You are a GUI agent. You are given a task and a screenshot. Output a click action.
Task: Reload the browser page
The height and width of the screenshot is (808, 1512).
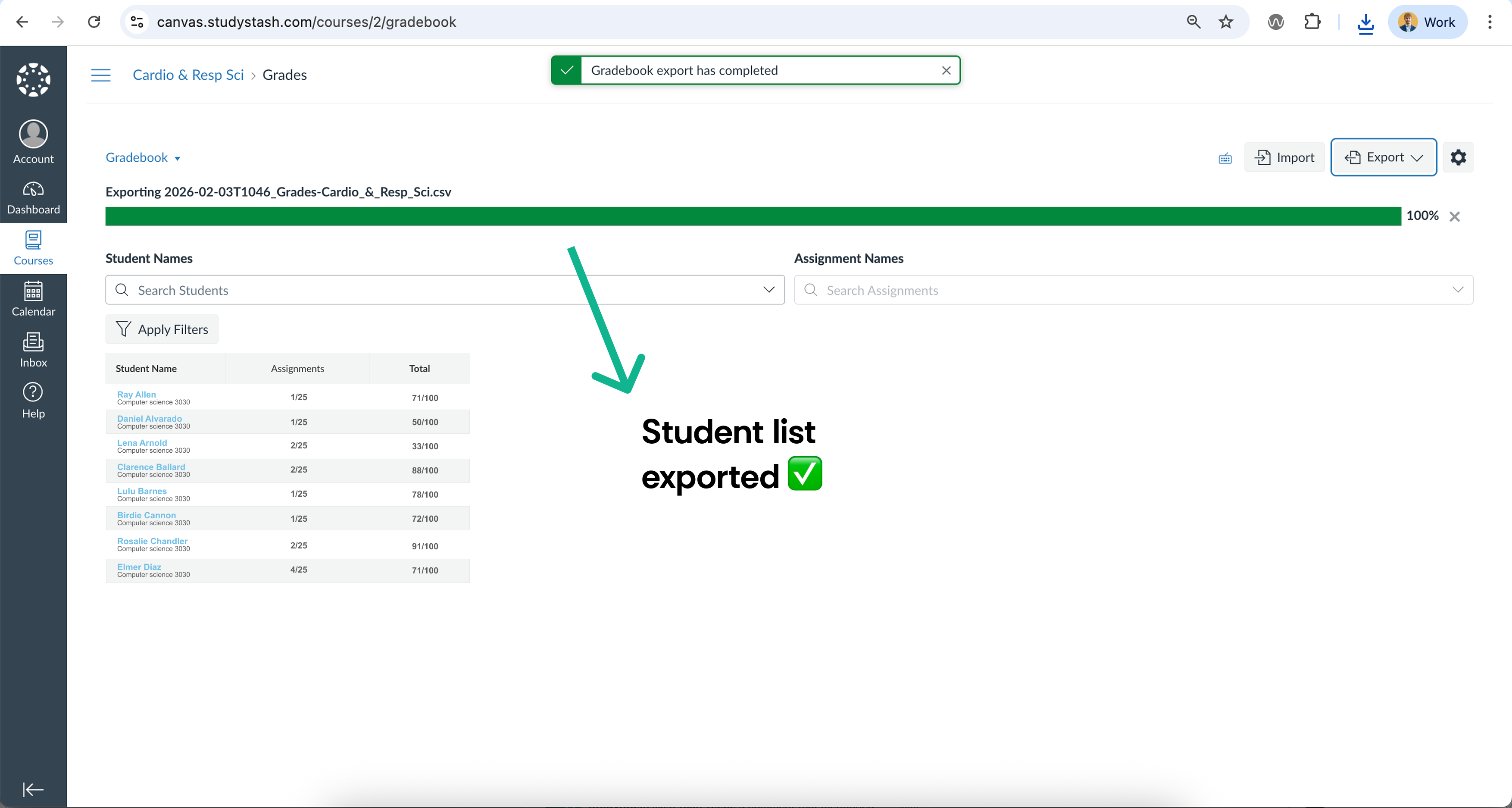94,22
